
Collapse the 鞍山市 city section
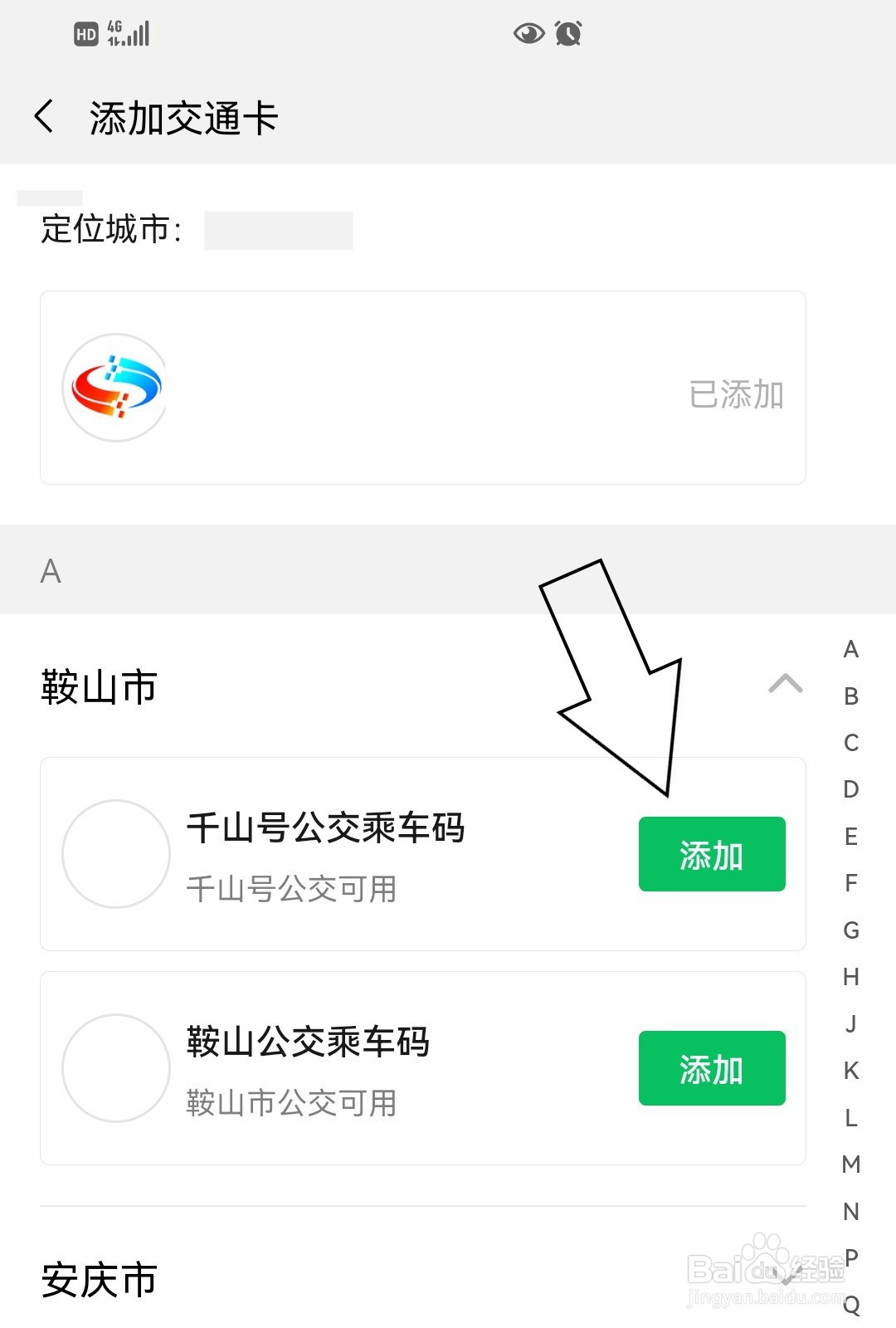coord(785,684)
